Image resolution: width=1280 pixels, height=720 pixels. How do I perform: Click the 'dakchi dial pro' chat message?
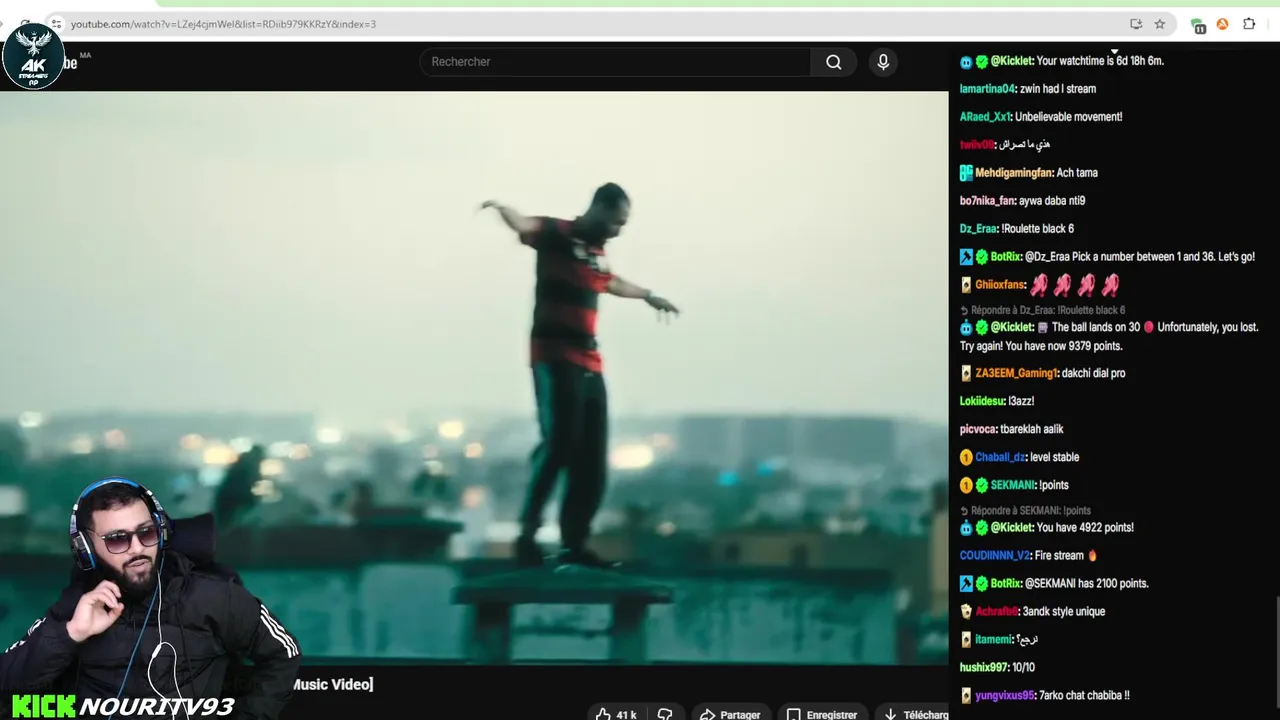(1094, 373)
